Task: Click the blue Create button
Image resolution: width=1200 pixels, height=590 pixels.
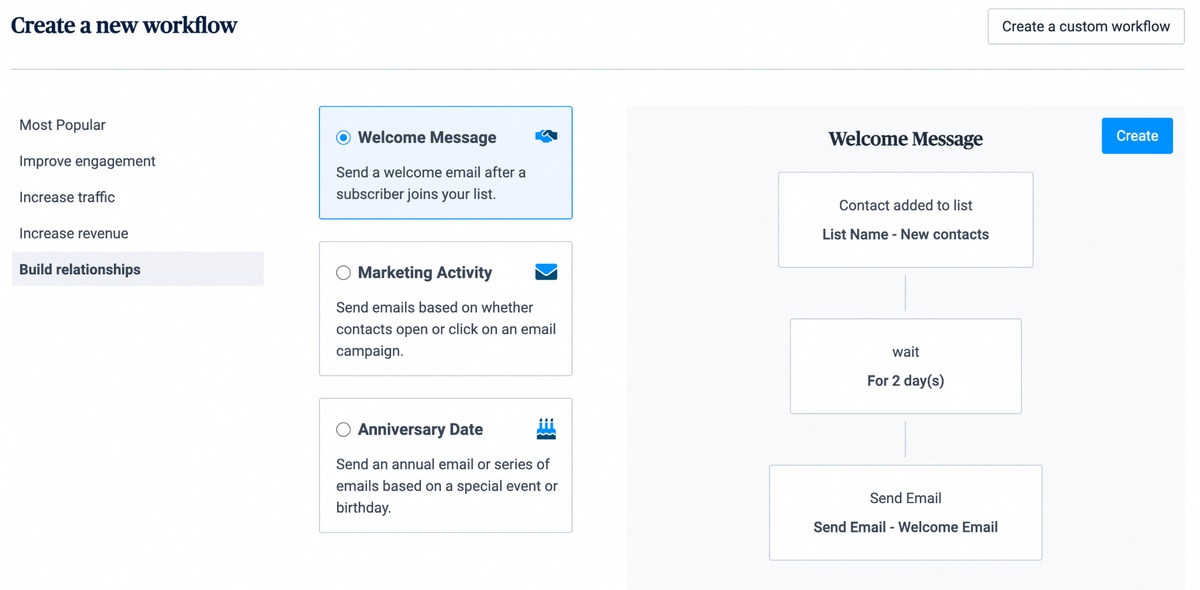Action: coord(1137,135)
